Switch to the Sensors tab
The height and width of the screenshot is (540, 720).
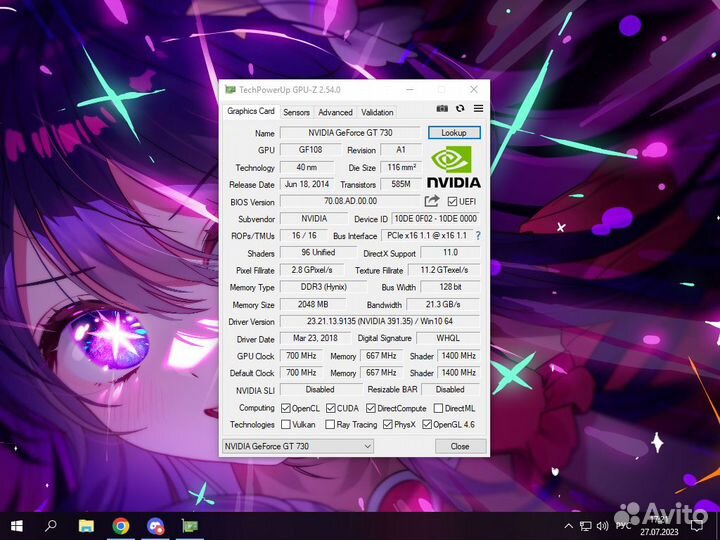pos(296,112)
